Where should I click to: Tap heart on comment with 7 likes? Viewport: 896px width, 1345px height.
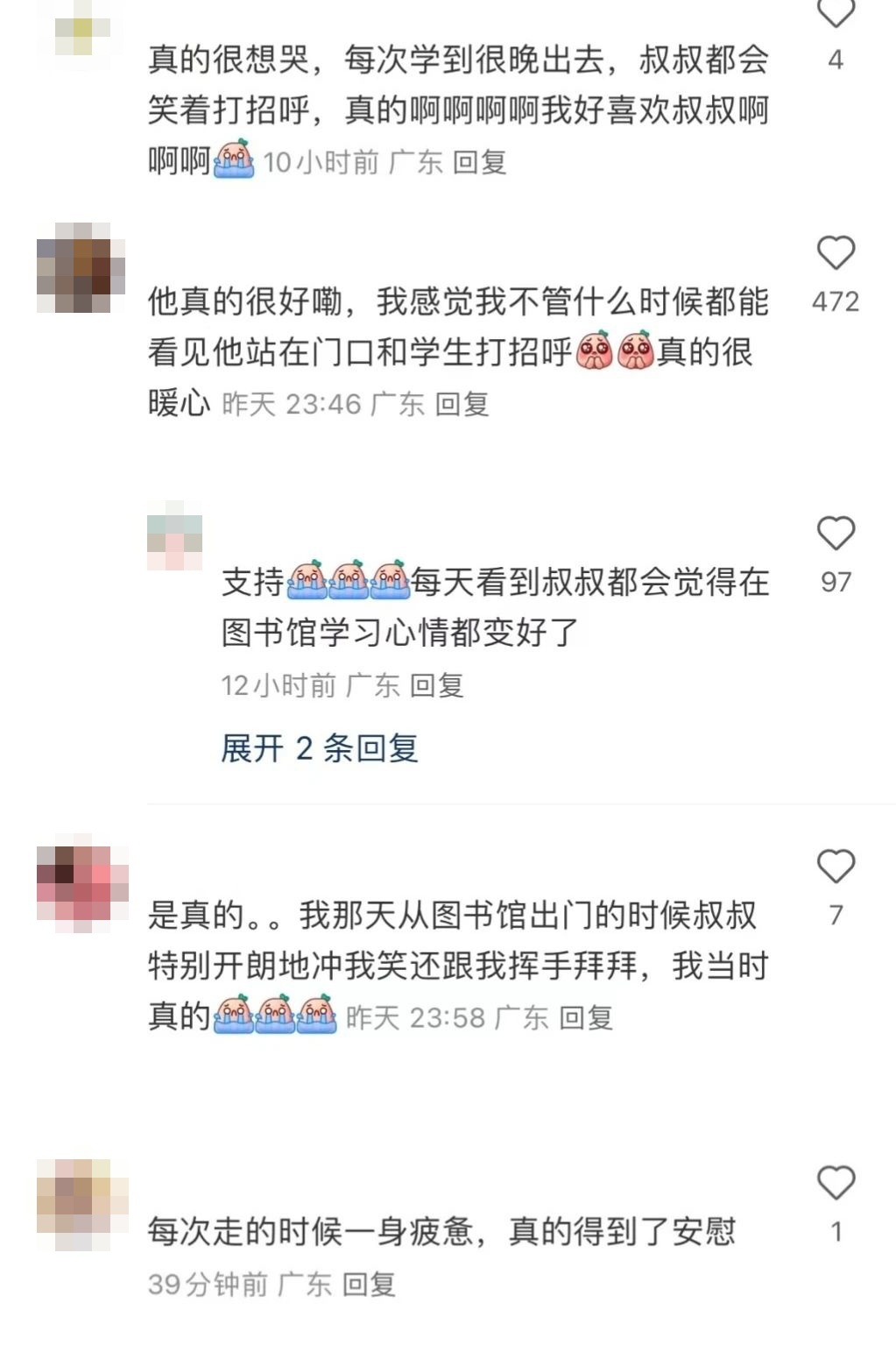click(836, 867)
